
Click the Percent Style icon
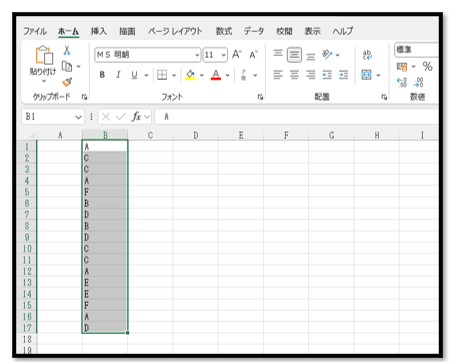[x=427, y=66]
